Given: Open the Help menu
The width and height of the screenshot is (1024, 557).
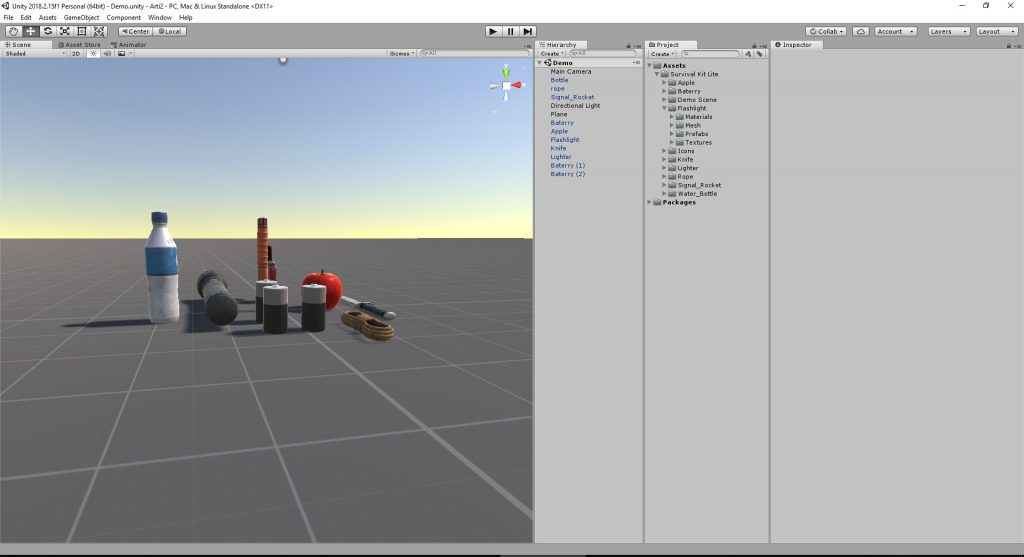Looking at the screenshot, I should click(186, 18).
